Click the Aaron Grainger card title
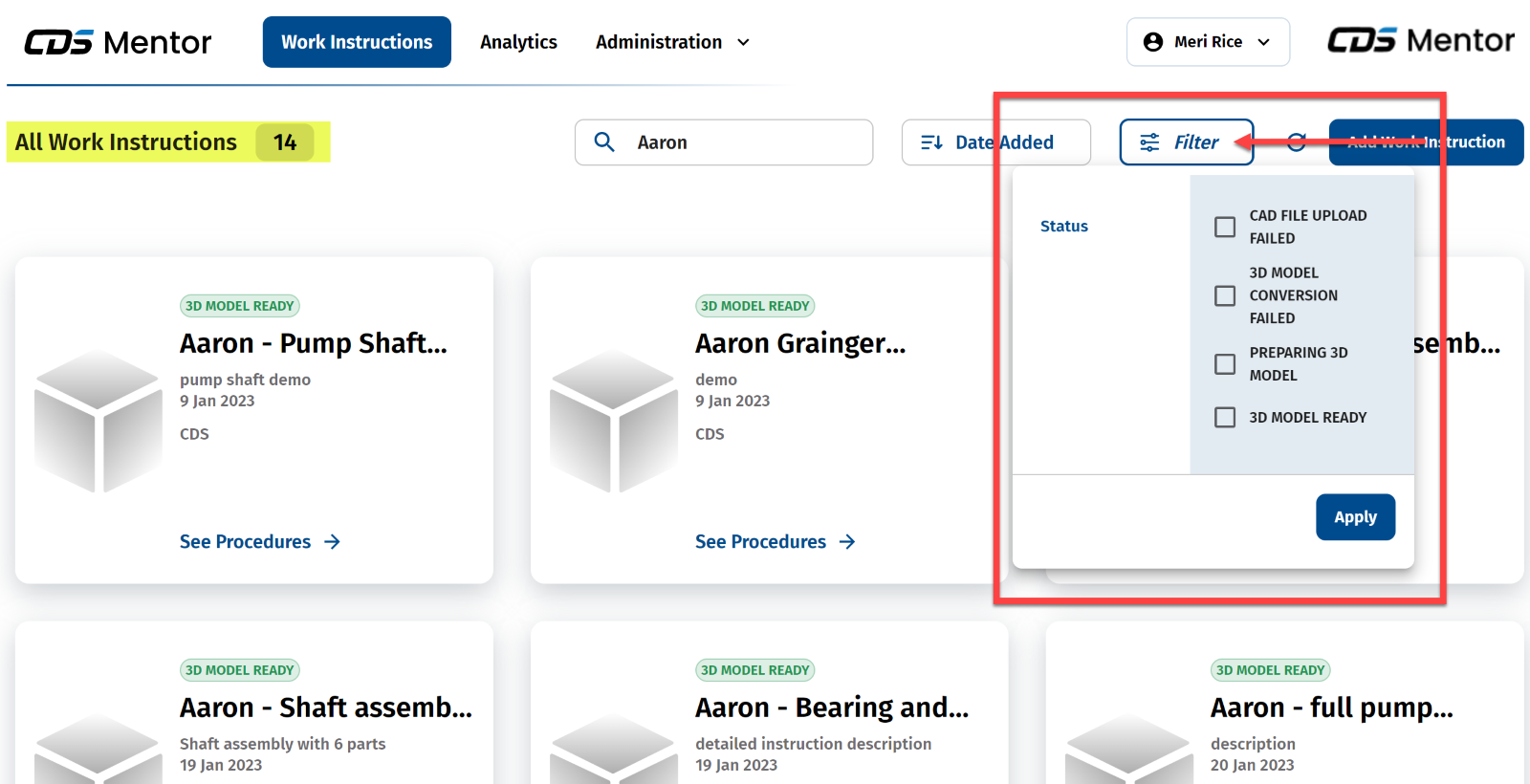The image size is (1530, 784). coord(800,343)
